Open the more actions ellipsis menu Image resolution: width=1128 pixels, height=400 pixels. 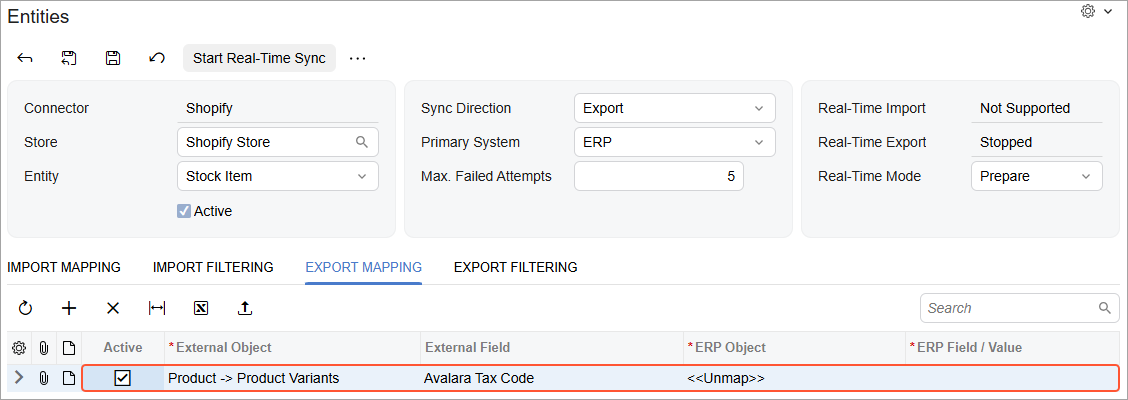(x=358, y=58)
